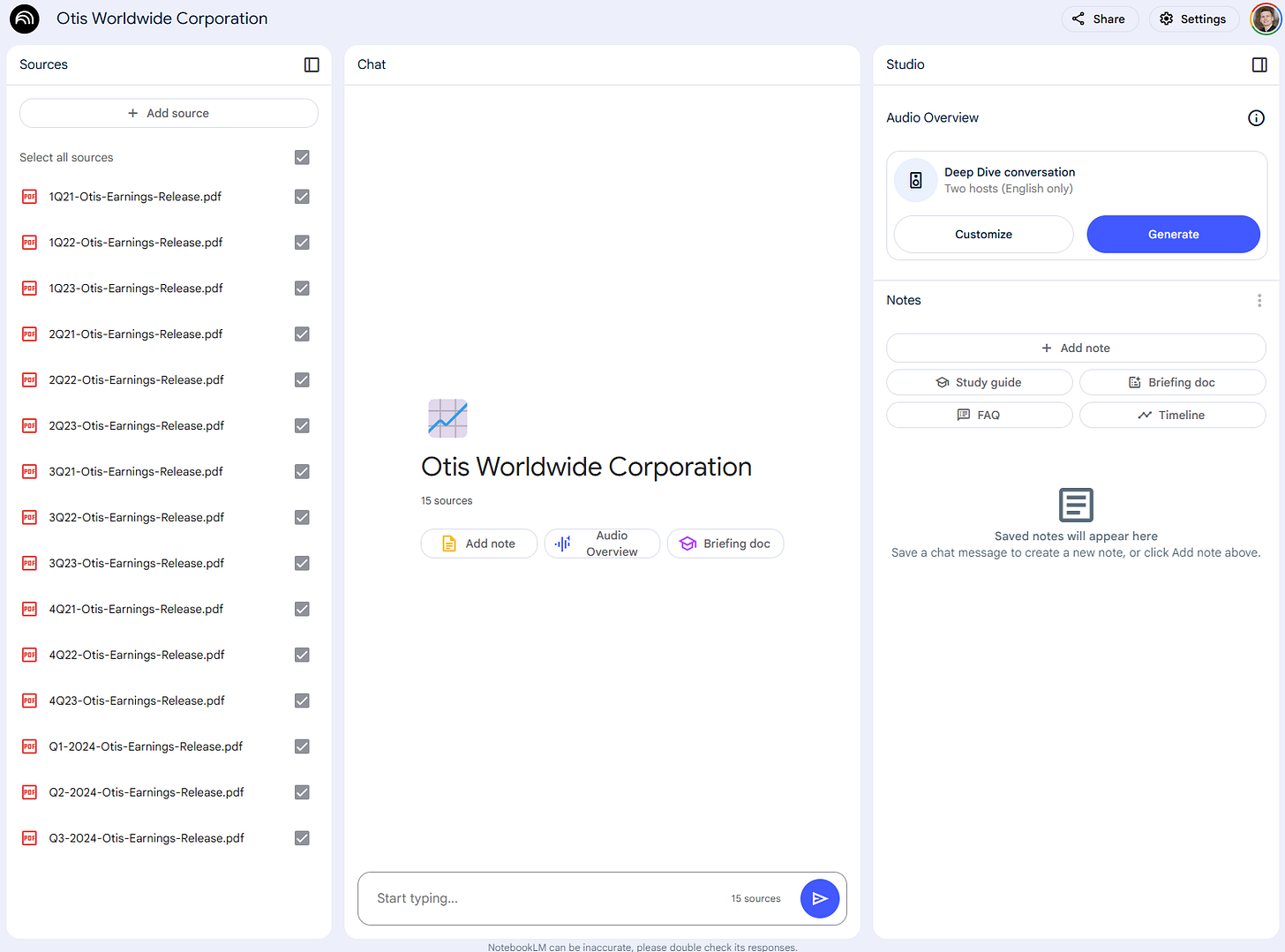Uncheck 1Q21-Otis-Earnings-Release.pdf source checkbox

click(302, 197)
